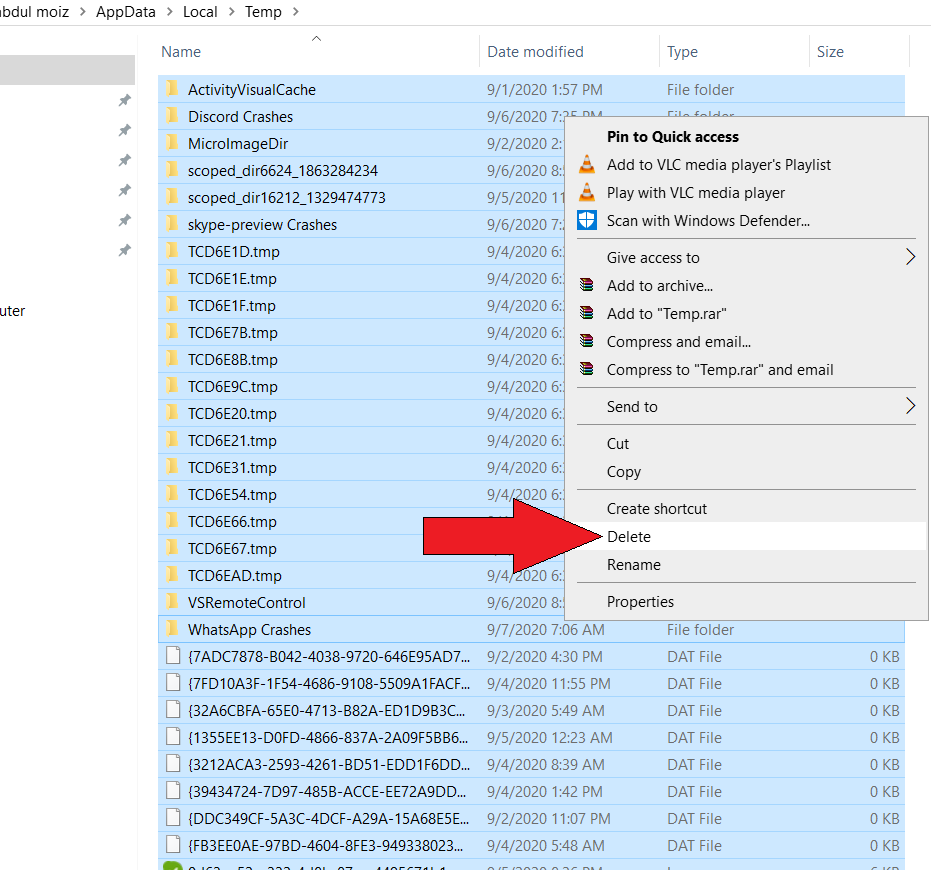
Task: Click the file icon of {FB3EE0AE-97BD DAT file
Action: coord(173,845)
